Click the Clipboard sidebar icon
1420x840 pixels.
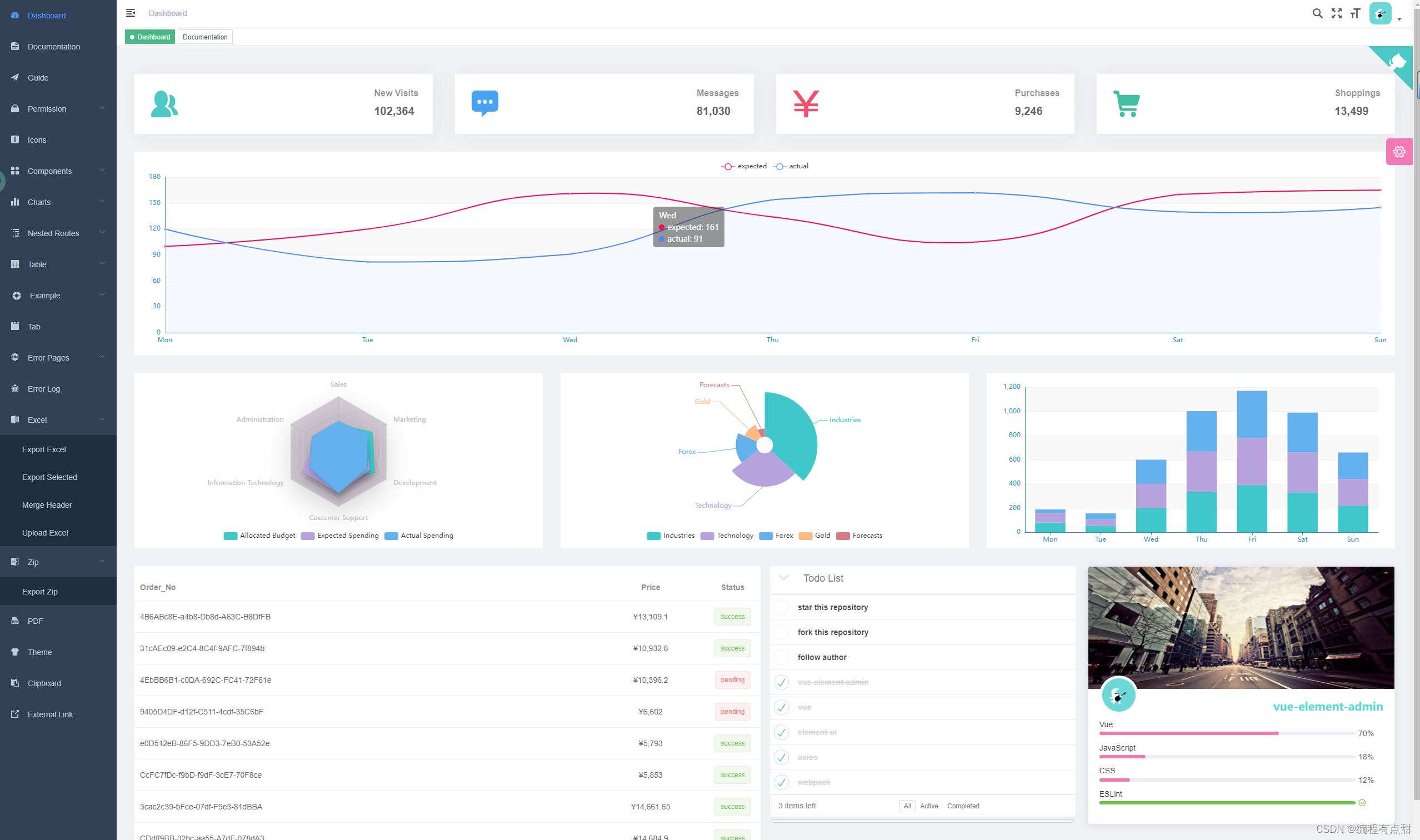(16, 683)
